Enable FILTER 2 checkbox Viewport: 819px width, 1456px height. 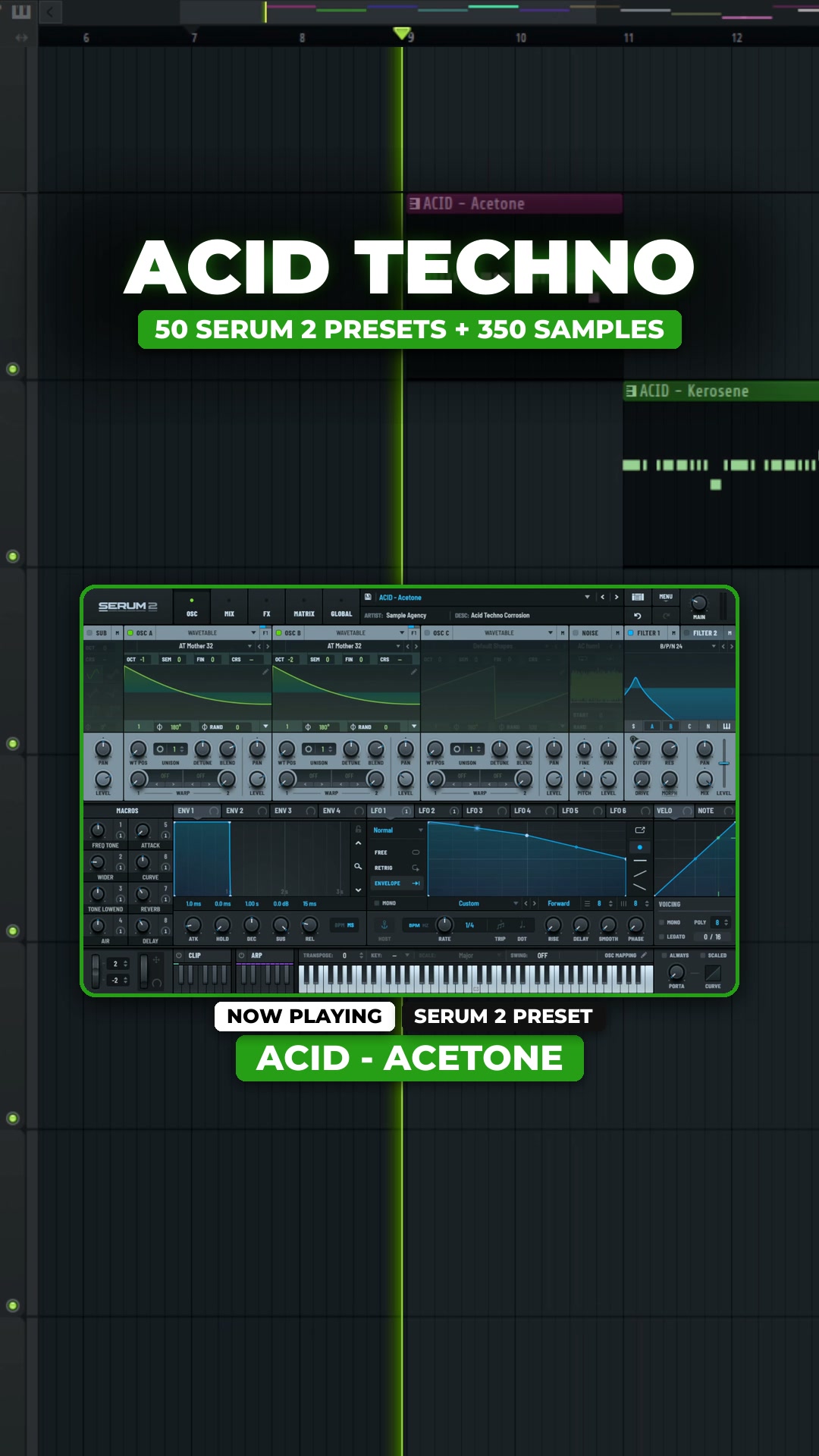click(x=687, y=632)
